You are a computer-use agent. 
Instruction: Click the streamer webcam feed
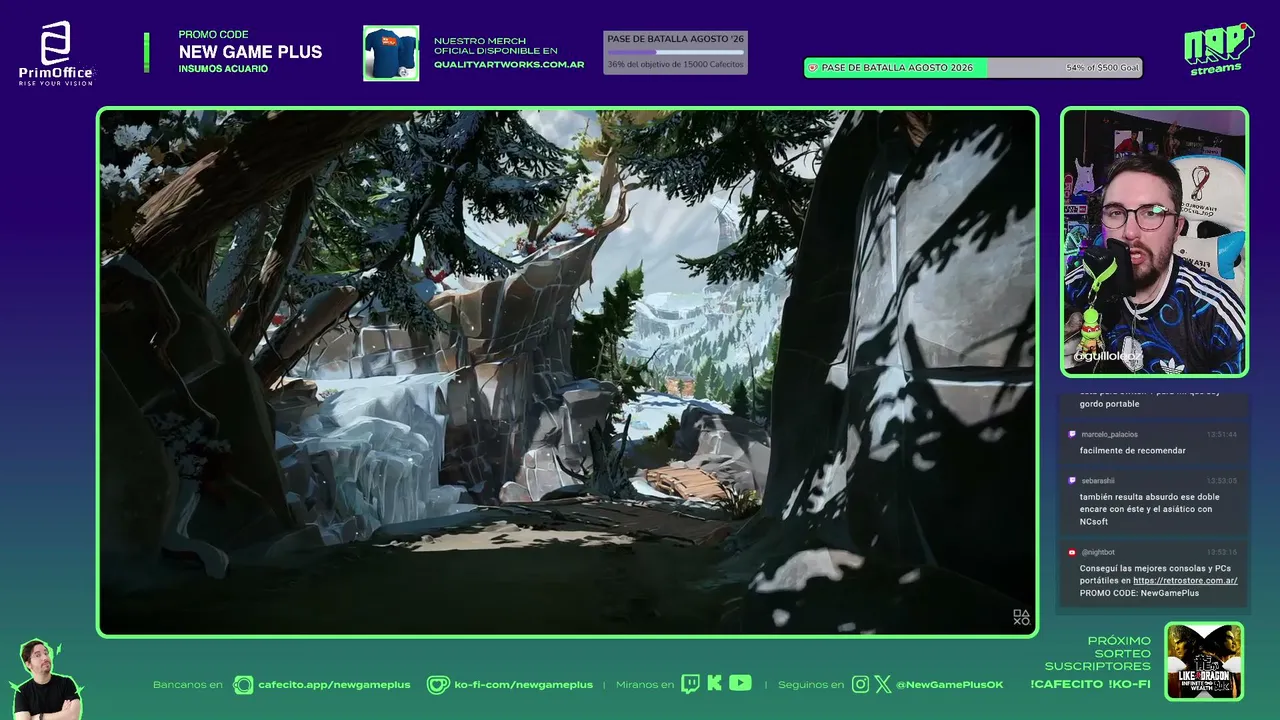pos(1154,242)
